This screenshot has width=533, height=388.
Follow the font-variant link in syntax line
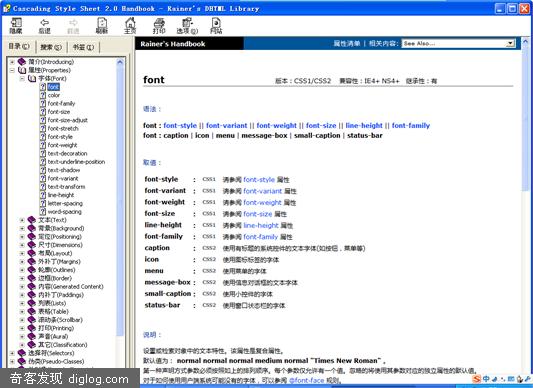pos(227,125)
